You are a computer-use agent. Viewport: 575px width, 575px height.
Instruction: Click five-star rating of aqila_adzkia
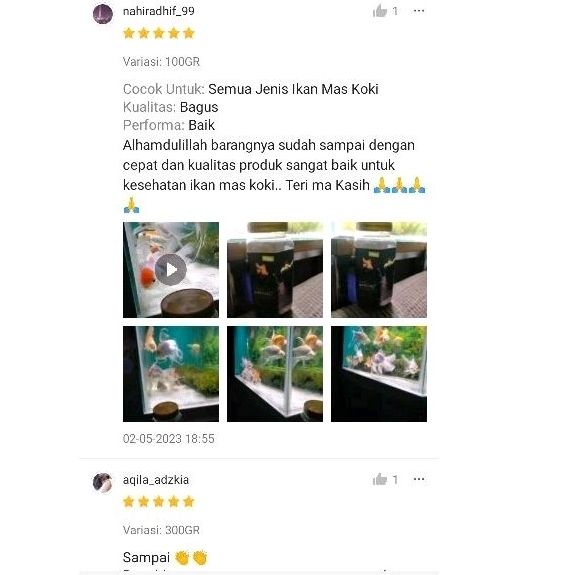coord(159,502)
